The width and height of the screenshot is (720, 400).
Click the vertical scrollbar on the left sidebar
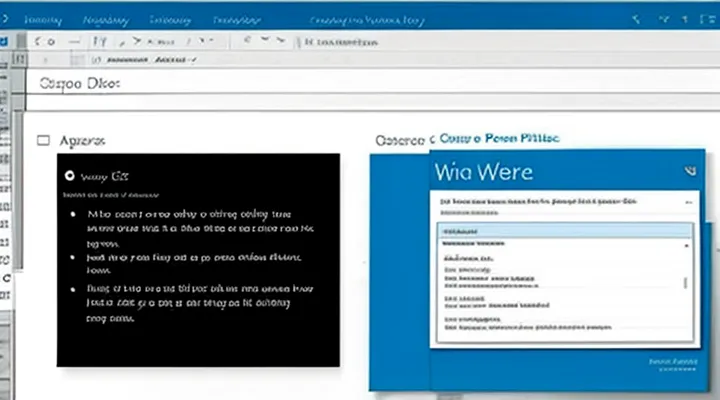[x=18, y=188]
